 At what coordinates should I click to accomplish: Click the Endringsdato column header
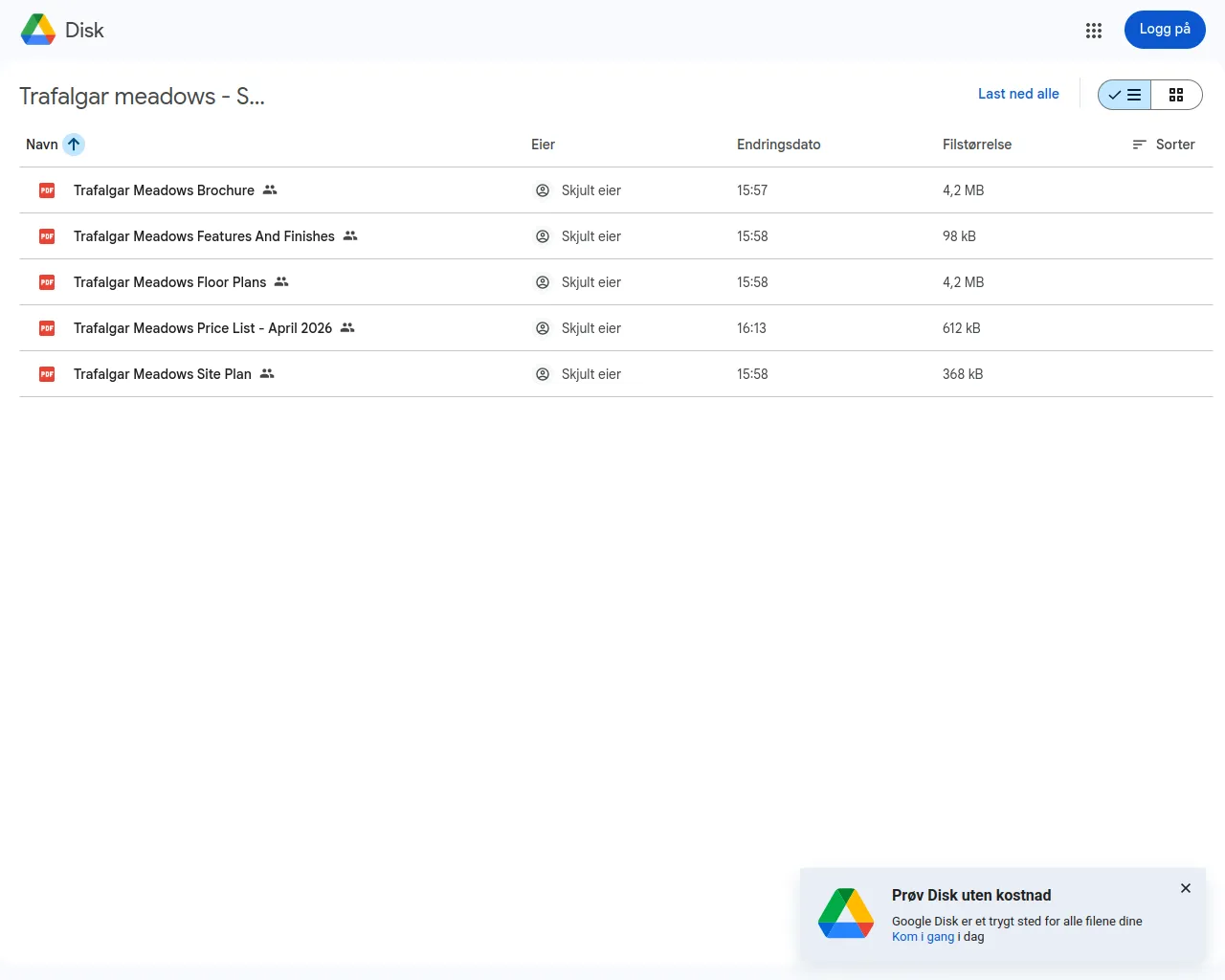click(778, 145)
